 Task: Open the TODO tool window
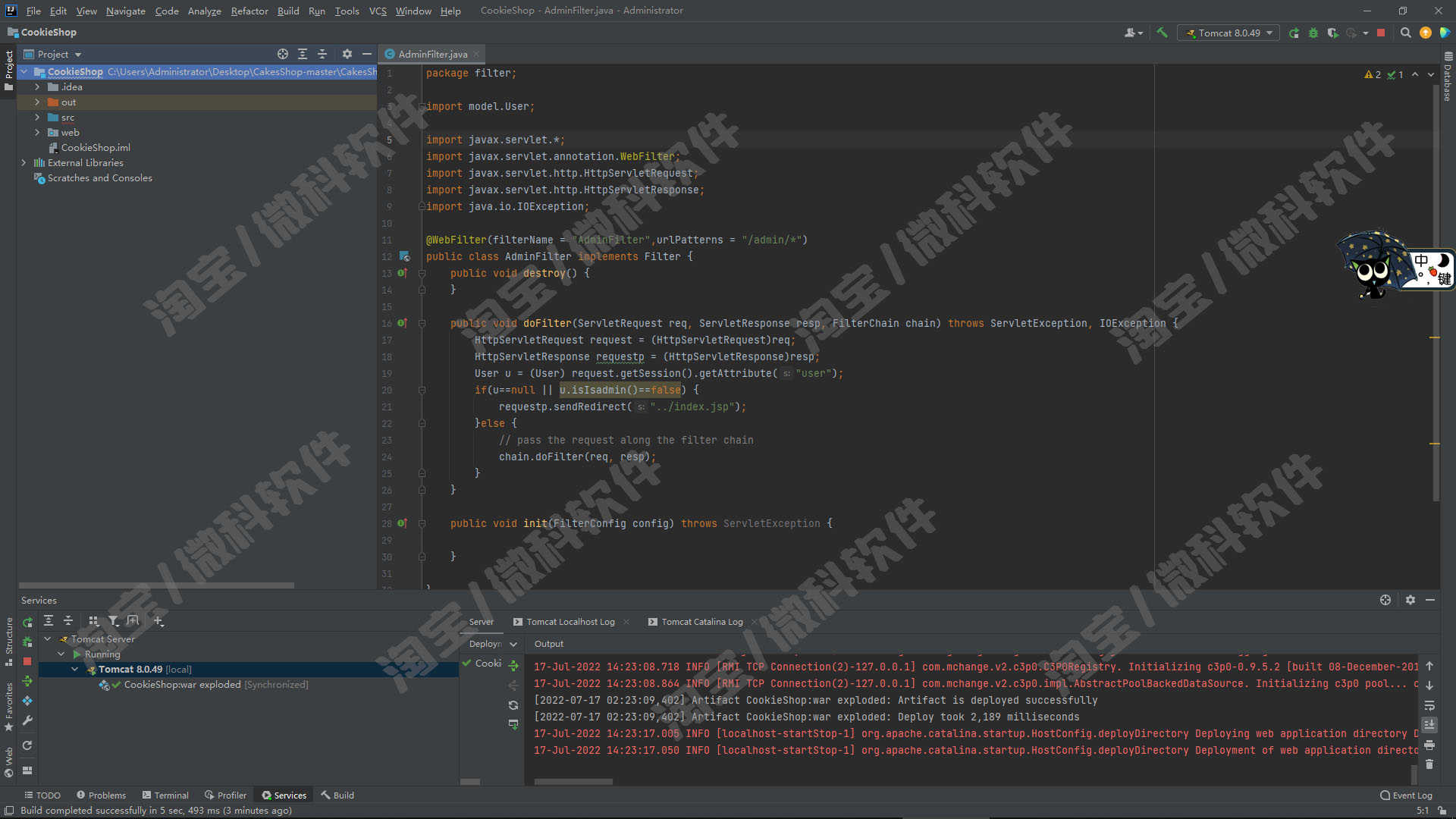pyautogui.click(x=42, y=795)
